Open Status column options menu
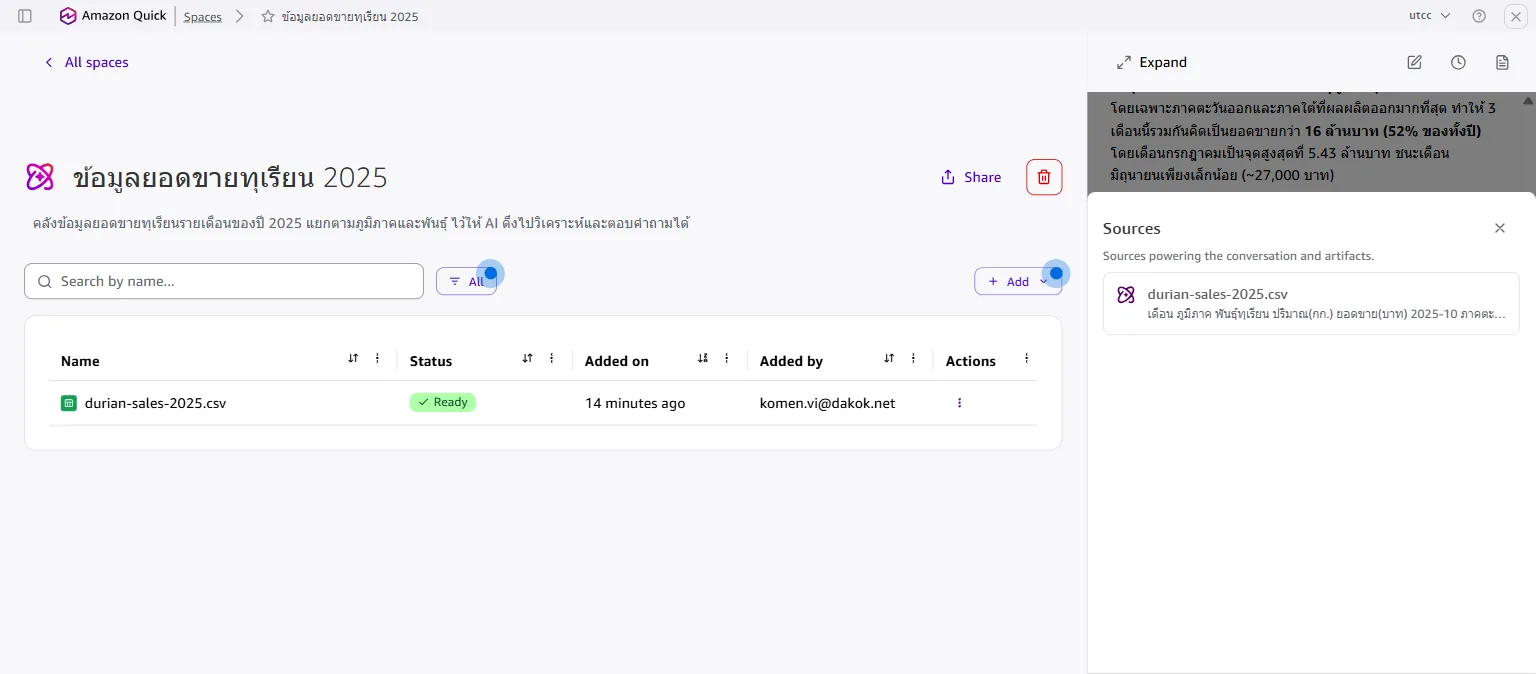The image size is (1536, 674). (551, 358)
